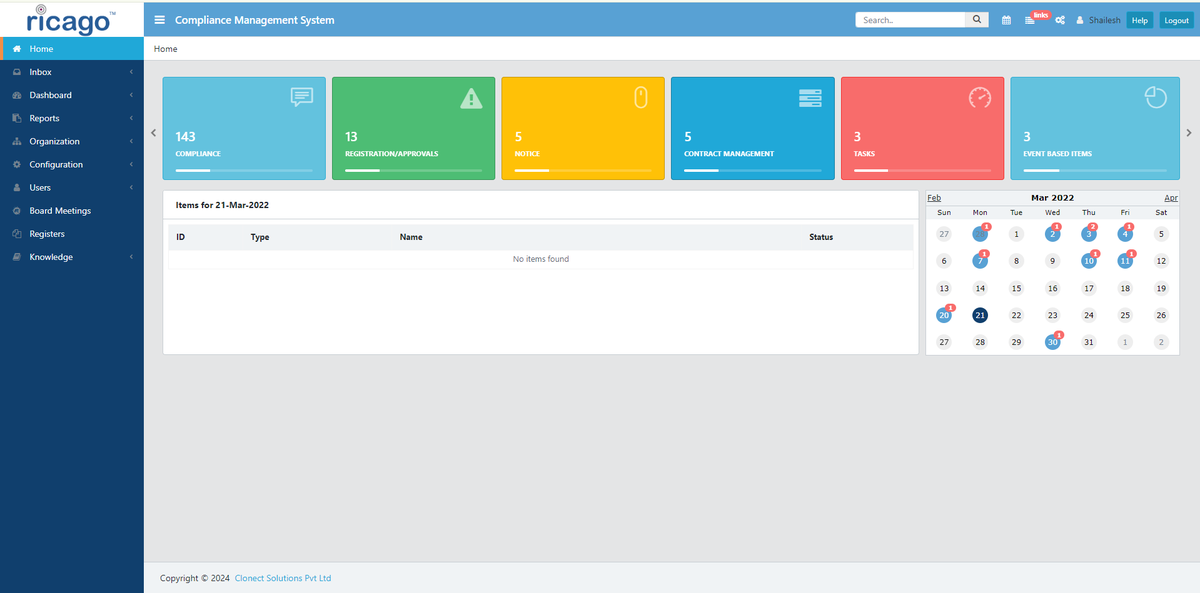This screenshot has height=593, width=1200.
Task: Click the Compliance card progress bar
Action: coord(243,171)
